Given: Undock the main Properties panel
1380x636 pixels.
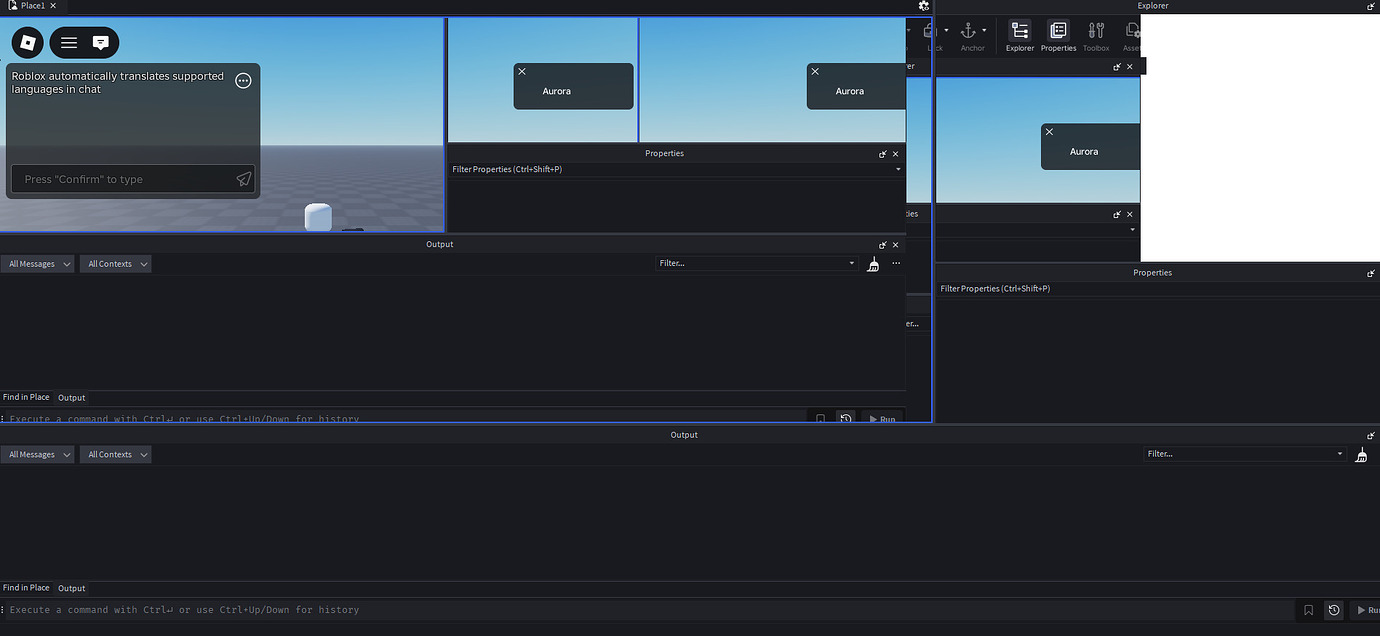Looking at the screenshot, I should [1371, 273].
